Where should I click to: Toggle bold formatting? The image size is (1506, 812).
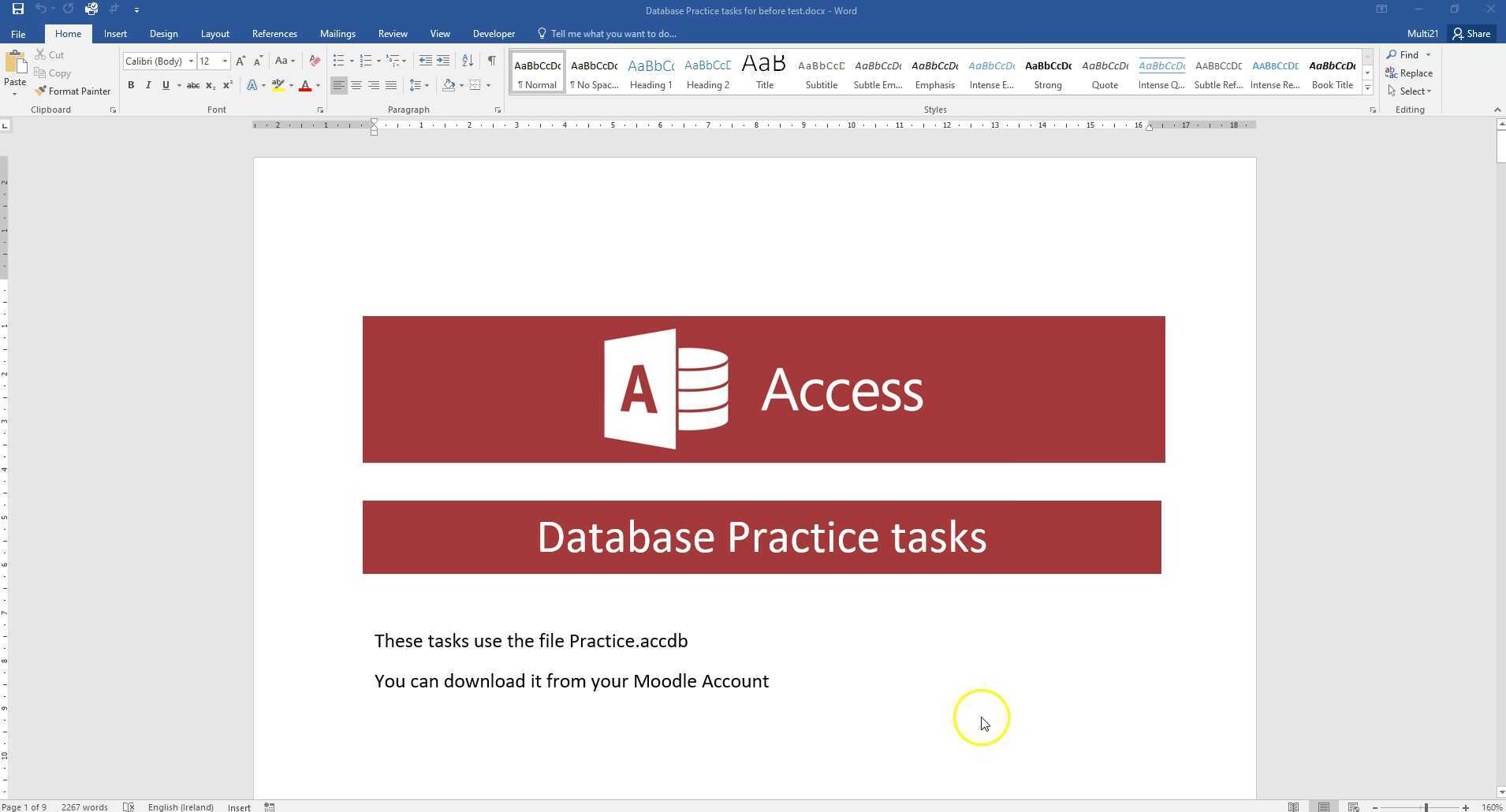[x=132, y=85]
